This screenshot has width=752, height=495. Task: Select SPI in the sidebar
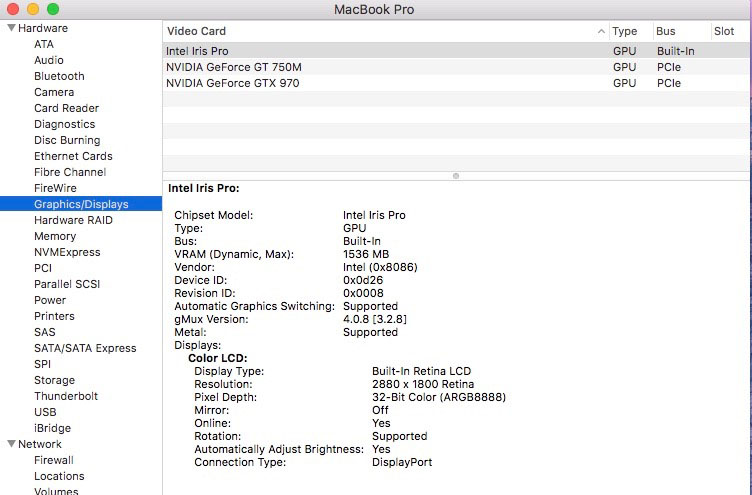point(42,364)
